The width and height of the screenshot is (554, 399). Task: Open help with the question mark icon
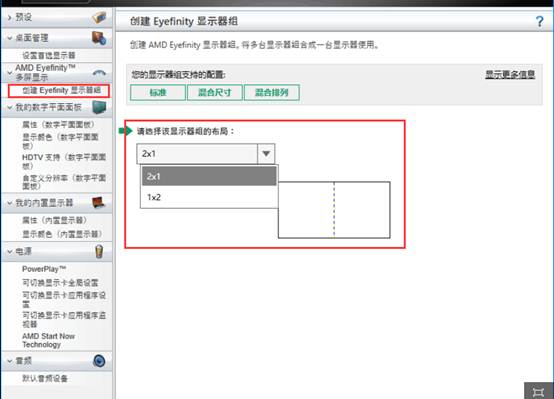(x=540, y=22)
